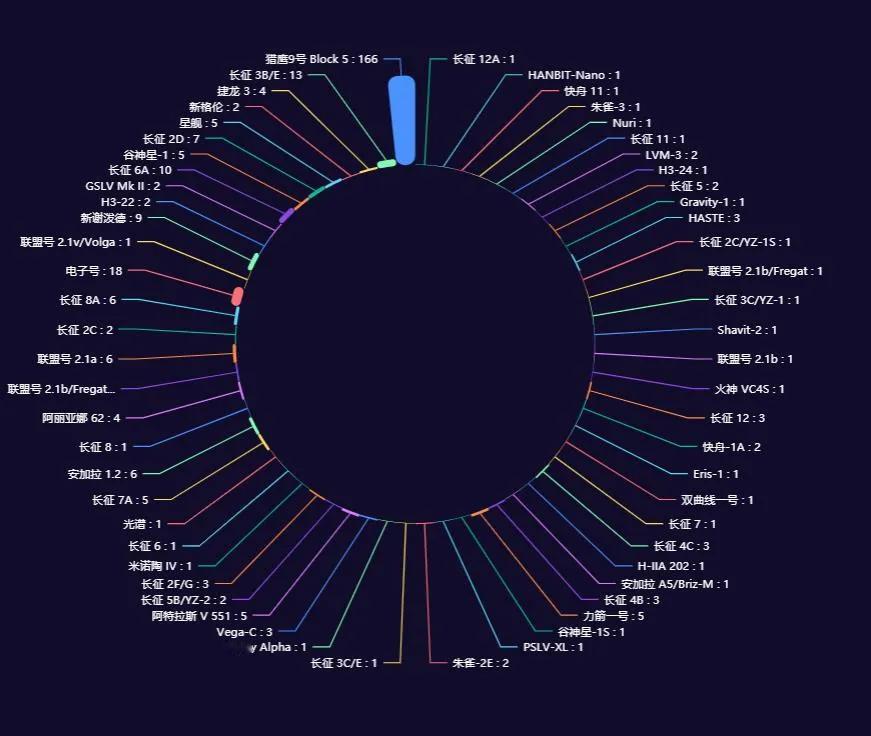Select the '阿丽亚娜 62 : 4' label
Screen dimensions: 871x736
click(81, 418)
